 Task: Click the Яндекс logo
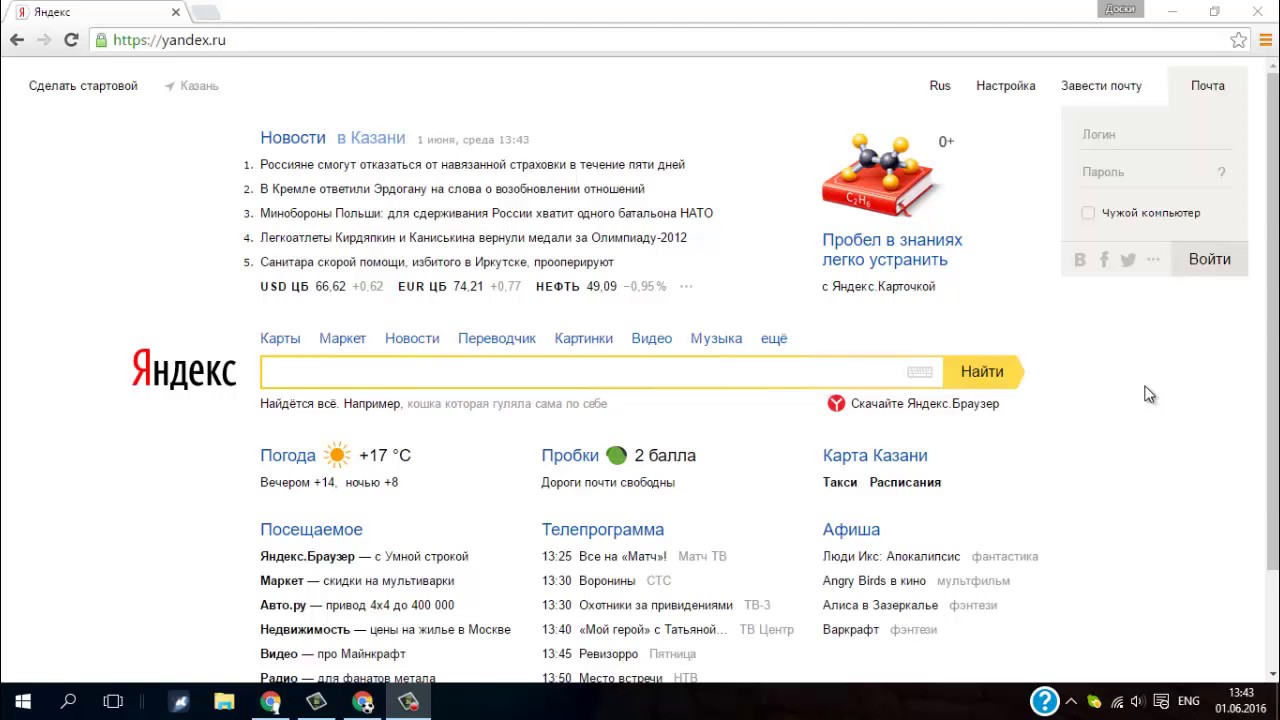[184, 369]
